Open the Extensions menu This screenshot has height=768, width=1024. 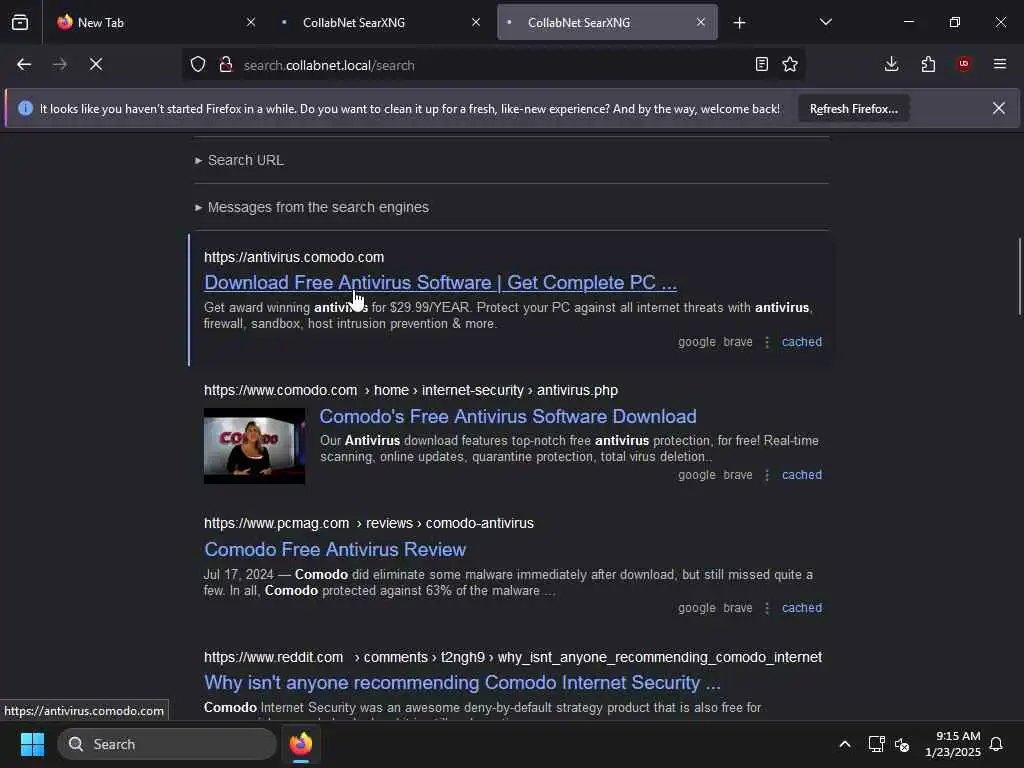click(928, 64)
